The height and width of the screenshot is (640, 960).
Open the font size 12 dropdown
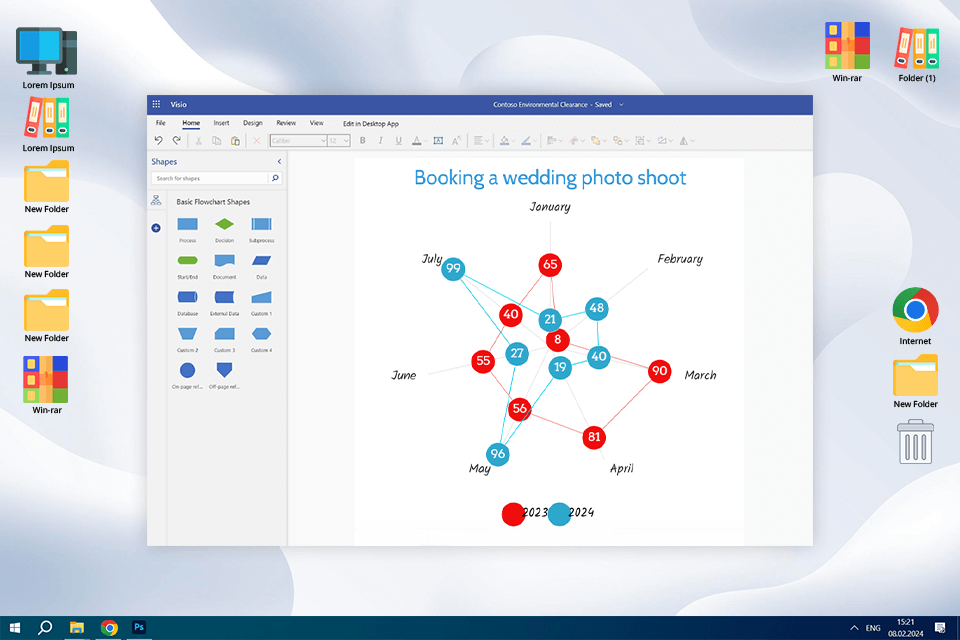point(339,141)
